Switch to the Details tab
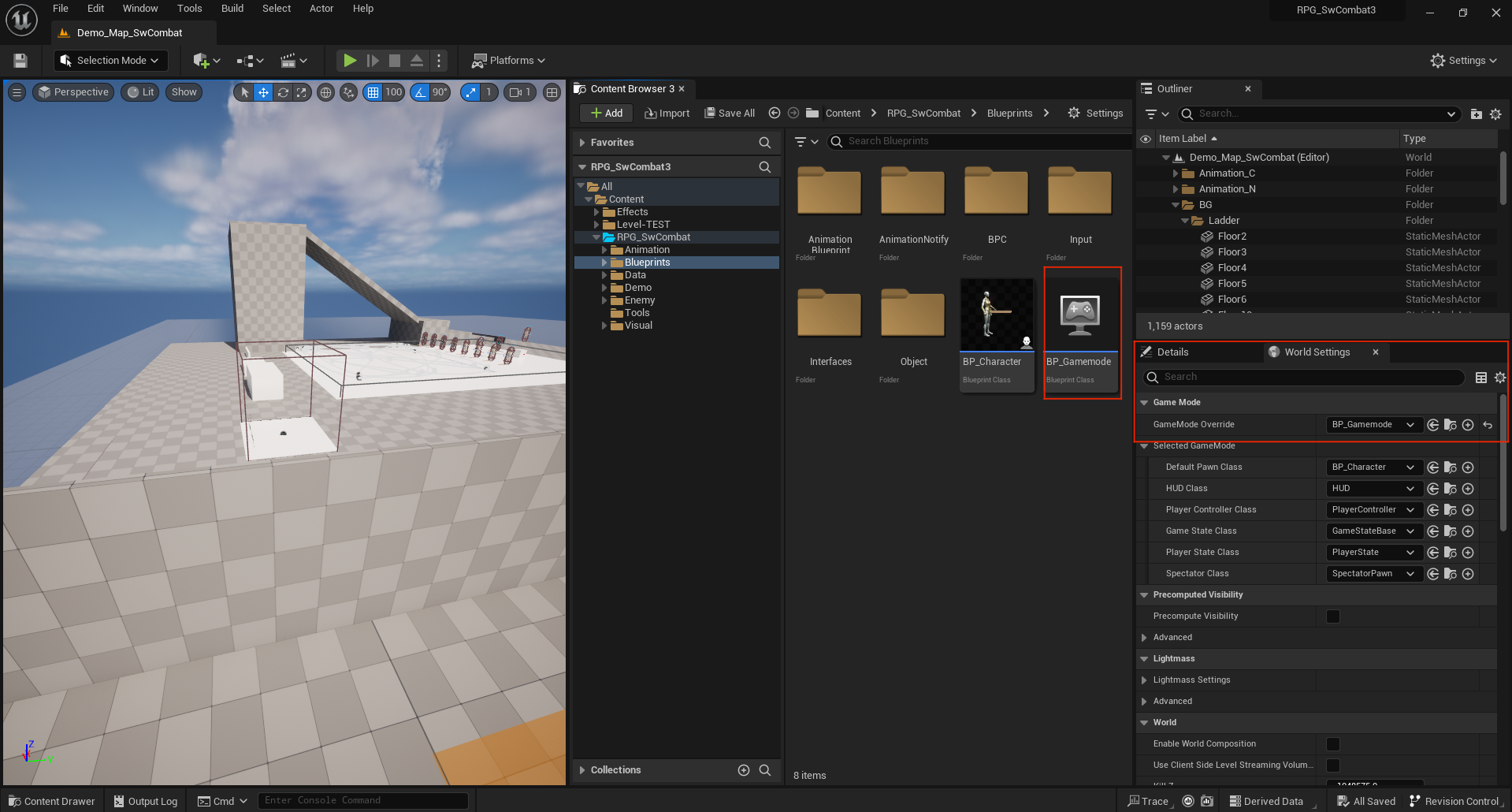Image resolution: width=1512 pixels, height=812 pixels. (1172, 352)
